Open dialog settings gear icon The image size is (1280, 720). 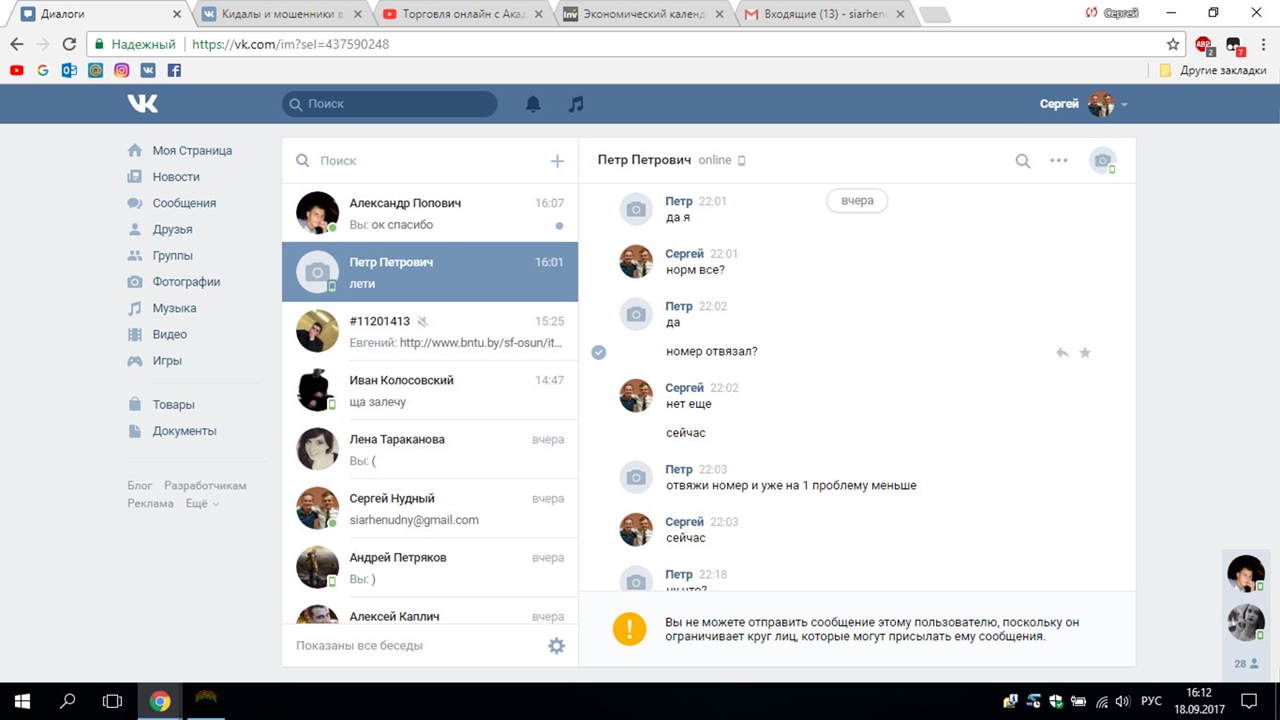coord(556,646)
